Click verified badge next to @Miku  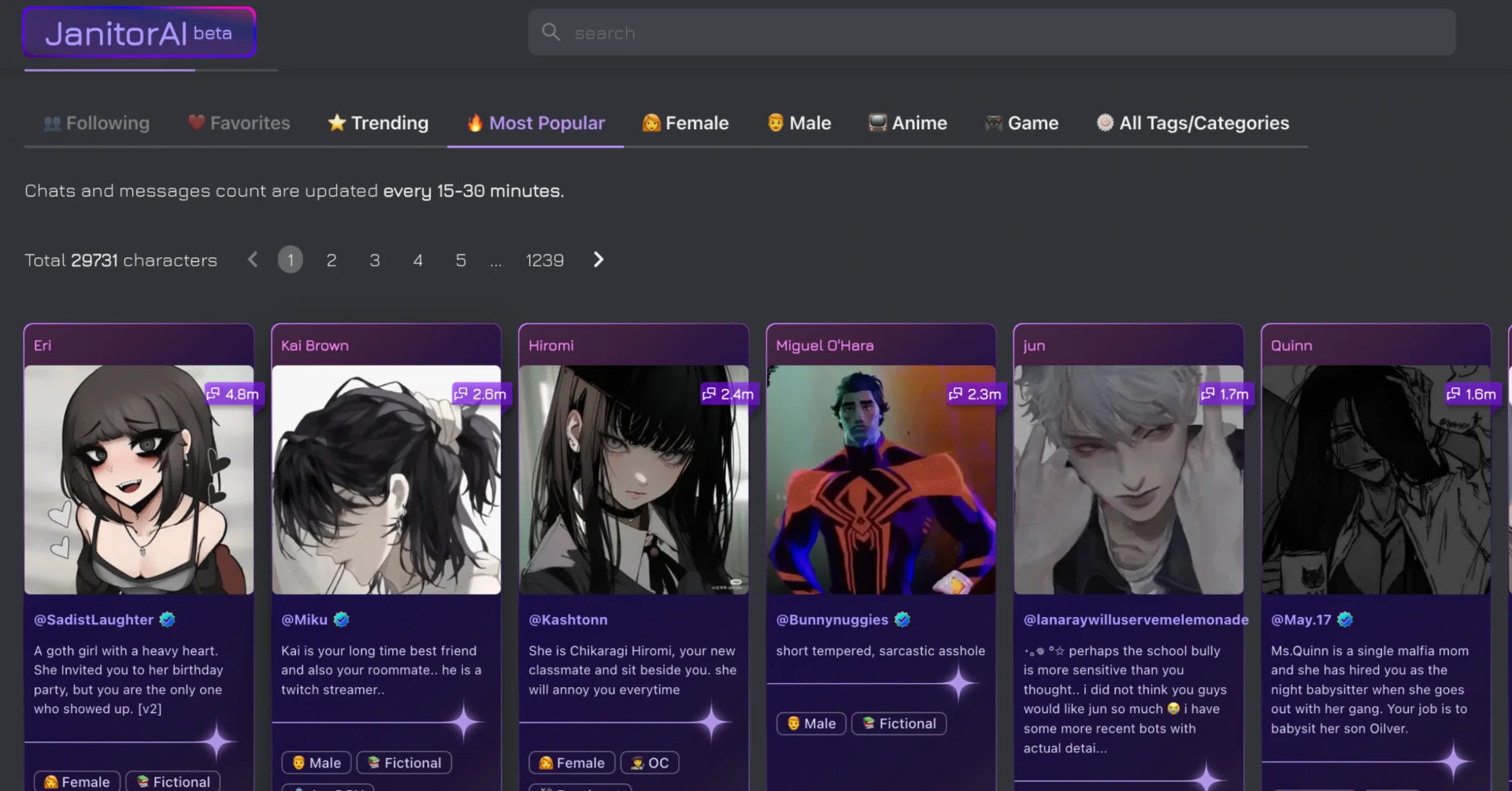pyautogui.click(x=341, y=619)
